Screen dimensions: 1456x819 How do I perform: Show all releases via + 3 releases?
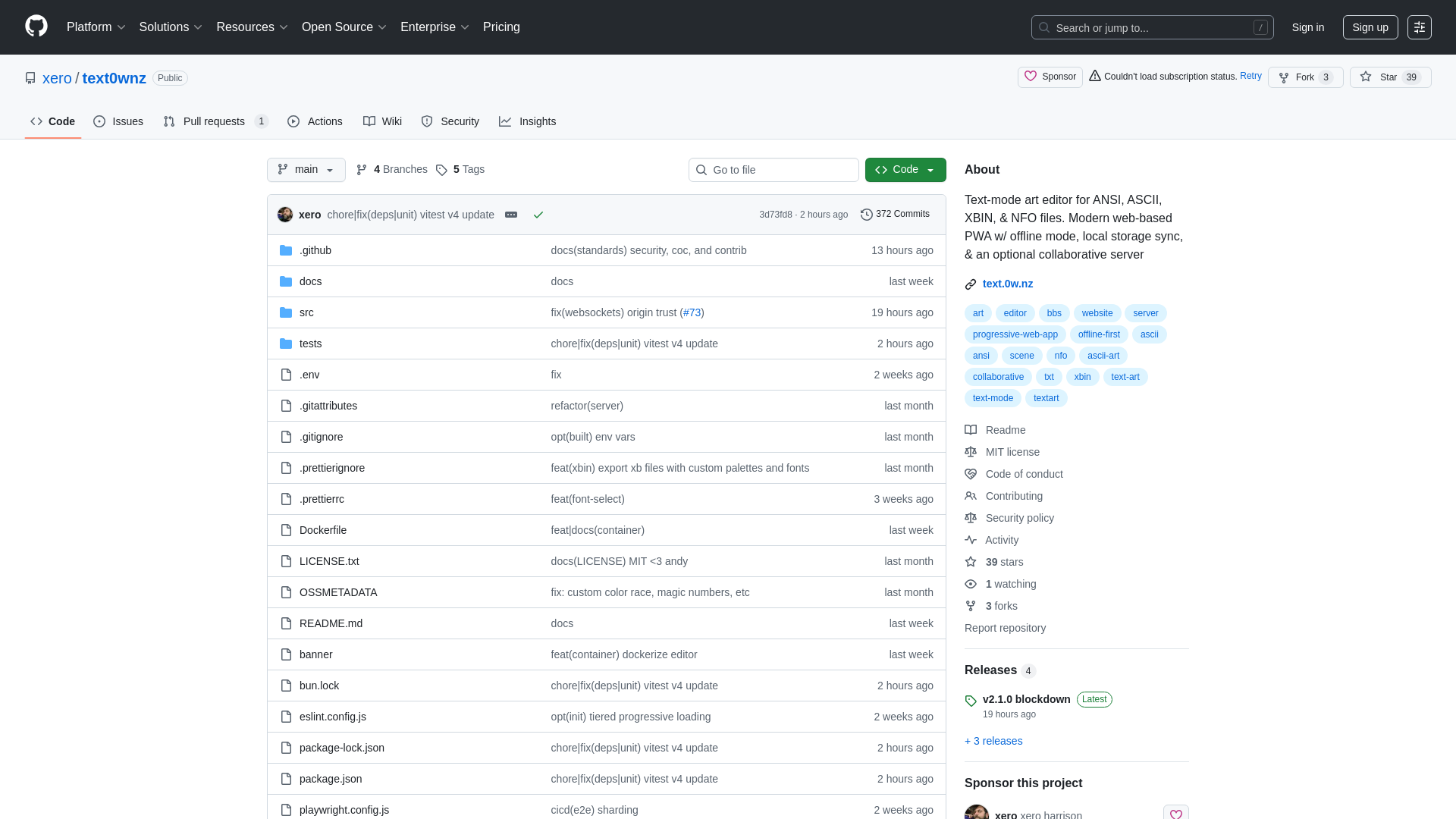coord(993,741)
